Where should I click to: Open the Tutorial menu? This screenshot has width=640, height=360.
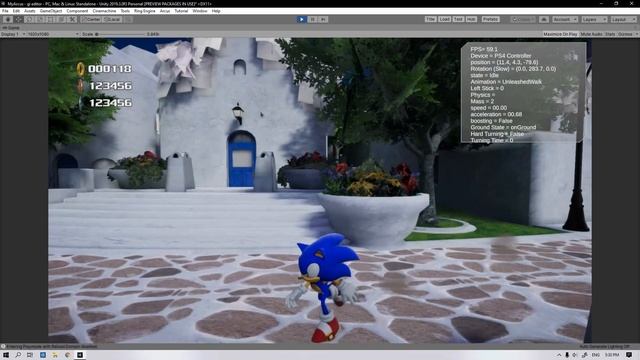point(181,11)
